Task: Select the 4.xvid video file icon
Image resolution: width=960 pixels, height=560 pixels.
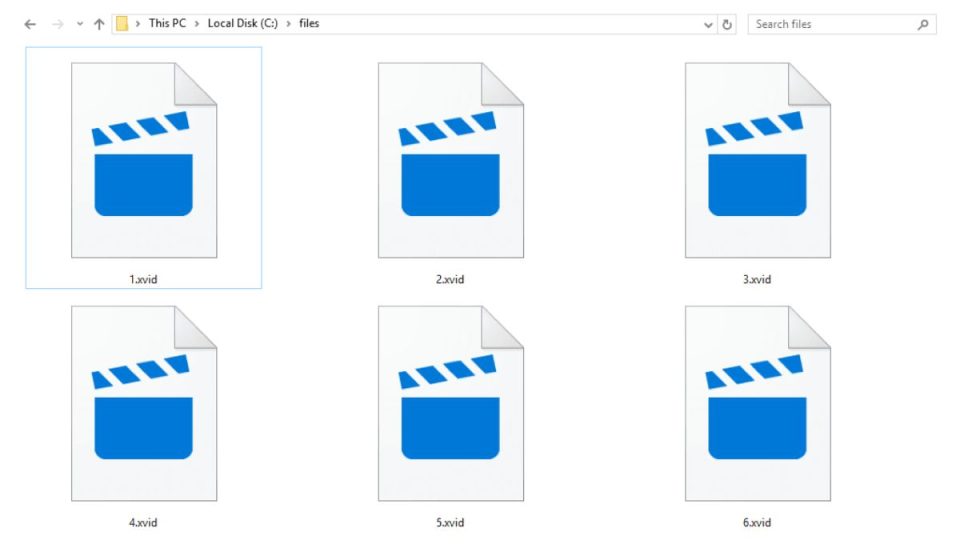Action: (x=144, y=403)
